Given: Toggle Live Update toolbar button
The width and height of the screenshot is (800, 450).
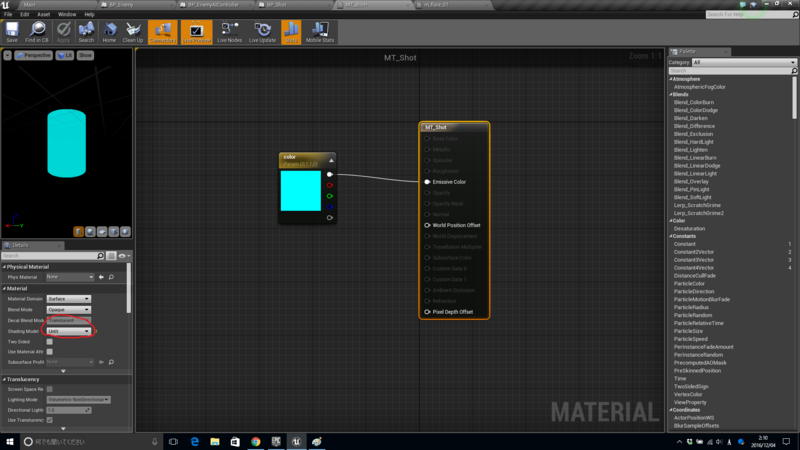Looking at the screenshot, I should pyautogui.click(x=262, y=32).
